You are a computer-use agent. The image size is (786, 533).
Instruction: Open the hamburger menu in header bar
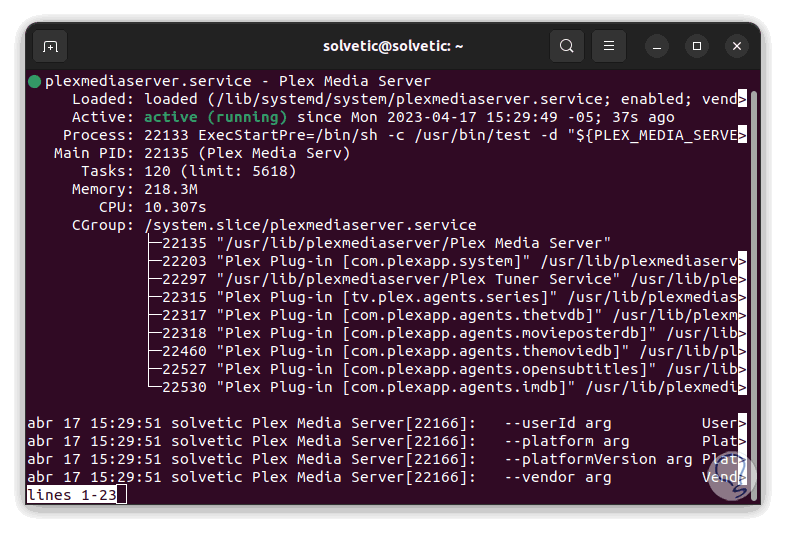tap(608, 46)
